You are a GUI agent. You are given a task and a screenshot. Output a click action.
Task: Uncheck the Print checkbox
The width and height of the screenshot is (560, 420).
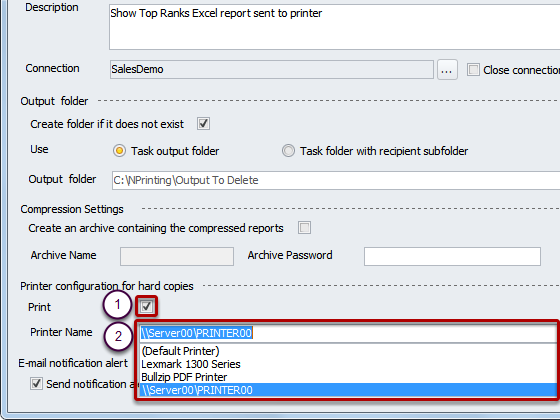[x=146, y=306]
